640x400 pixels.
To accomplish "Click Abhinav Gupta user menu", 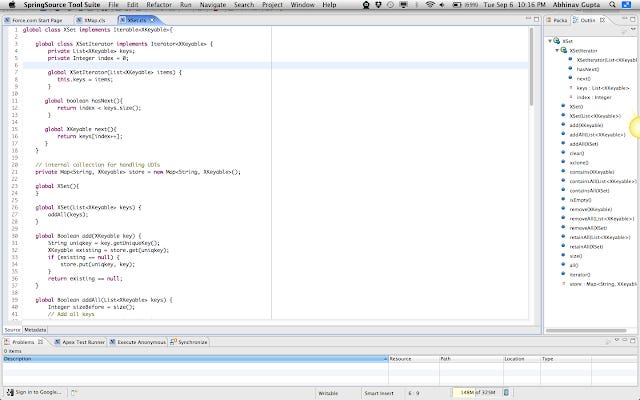I will [x=576, y=5].
